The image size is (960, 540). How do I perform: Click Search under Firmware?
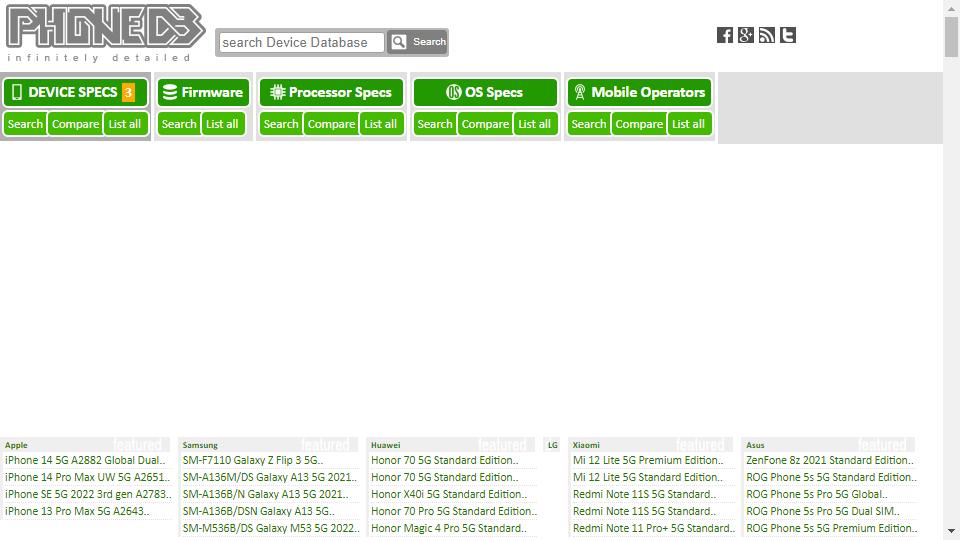(x=179, y=124)
